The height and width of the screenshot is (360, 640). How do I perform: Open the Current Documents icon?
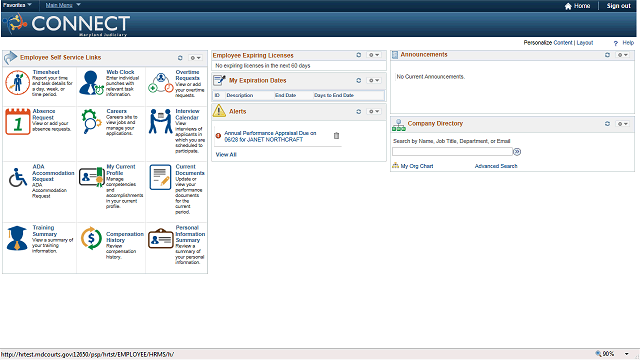tap(160, 177)
